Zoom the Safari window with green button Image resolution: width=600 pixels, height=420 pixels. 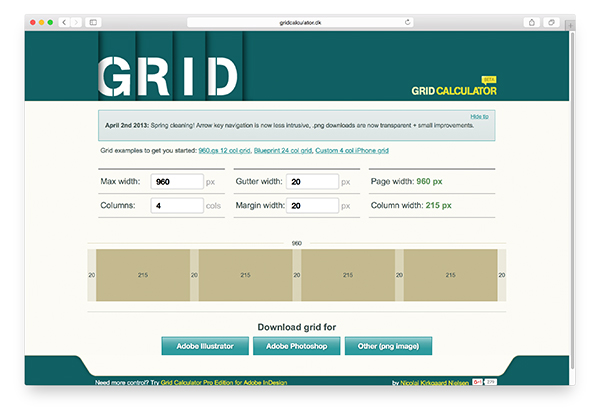point(50,23)
